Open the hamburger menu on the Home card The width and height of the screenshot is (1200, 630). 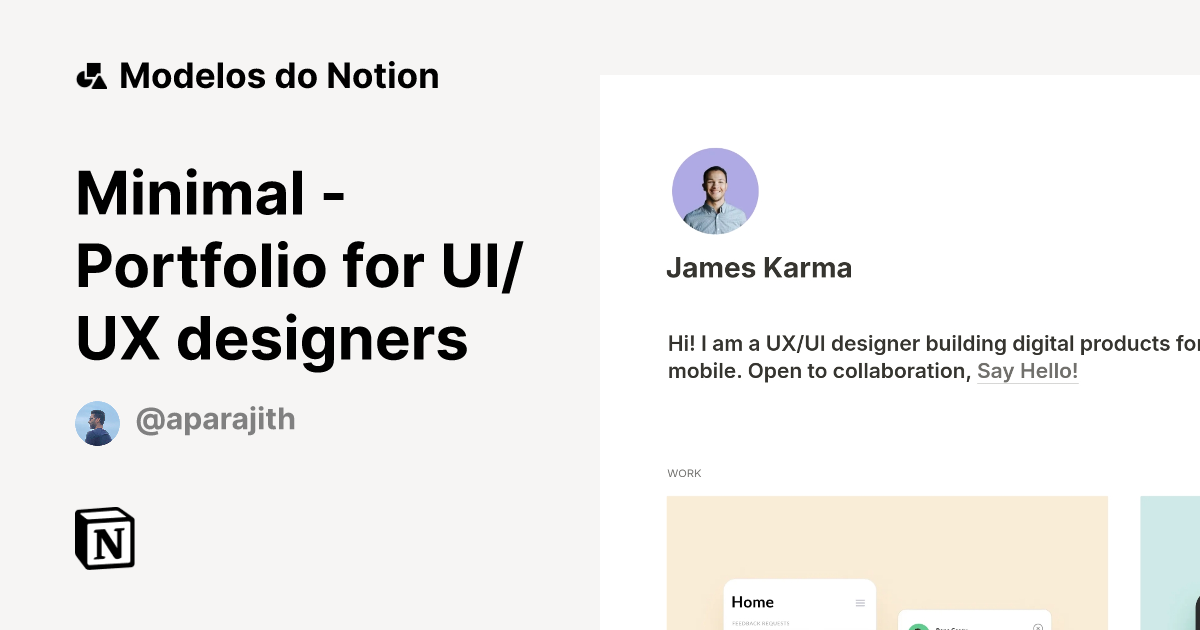[859, 602]
